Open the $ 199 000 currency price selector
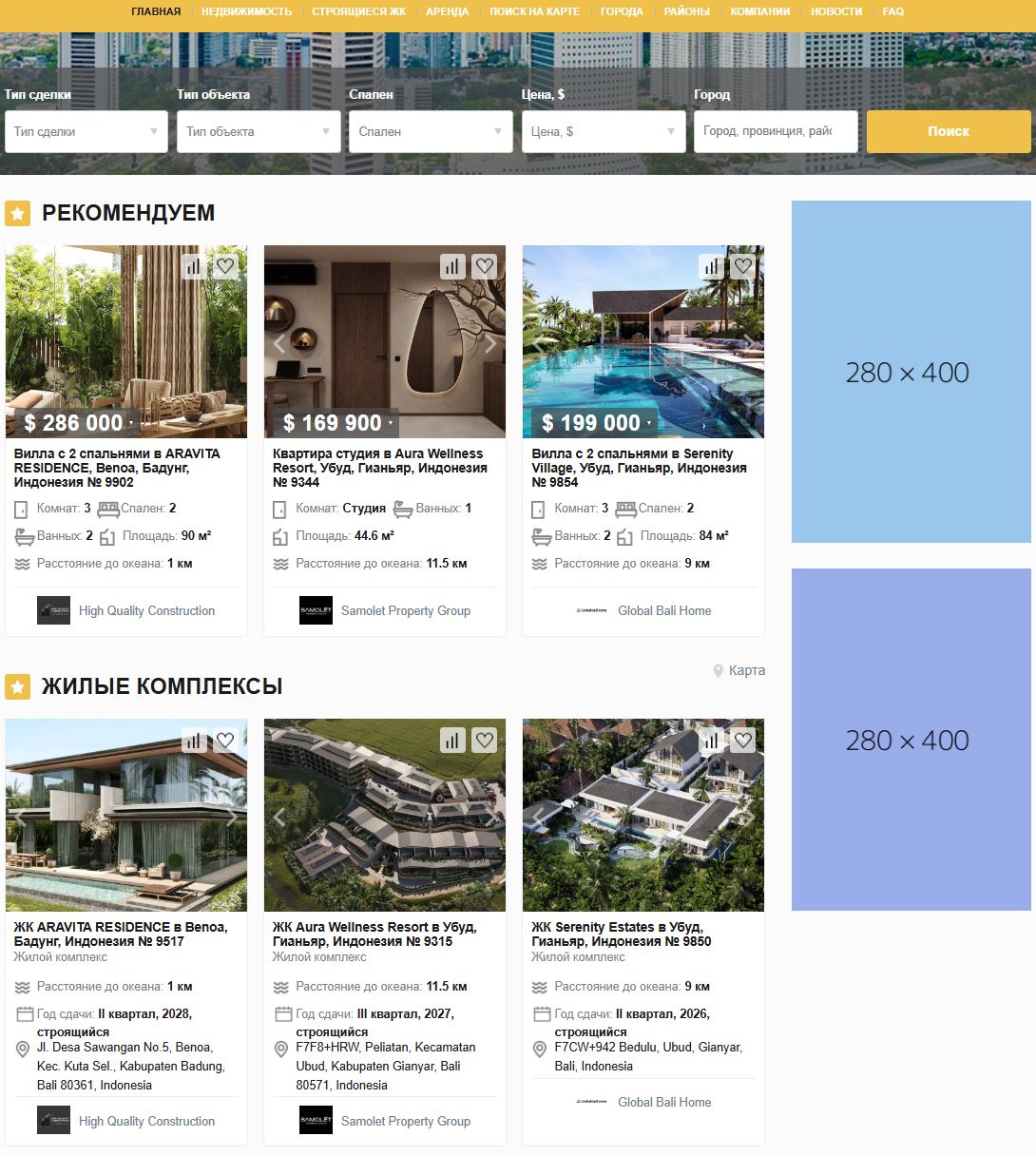1036x1156 pixels. pos(595,422)
